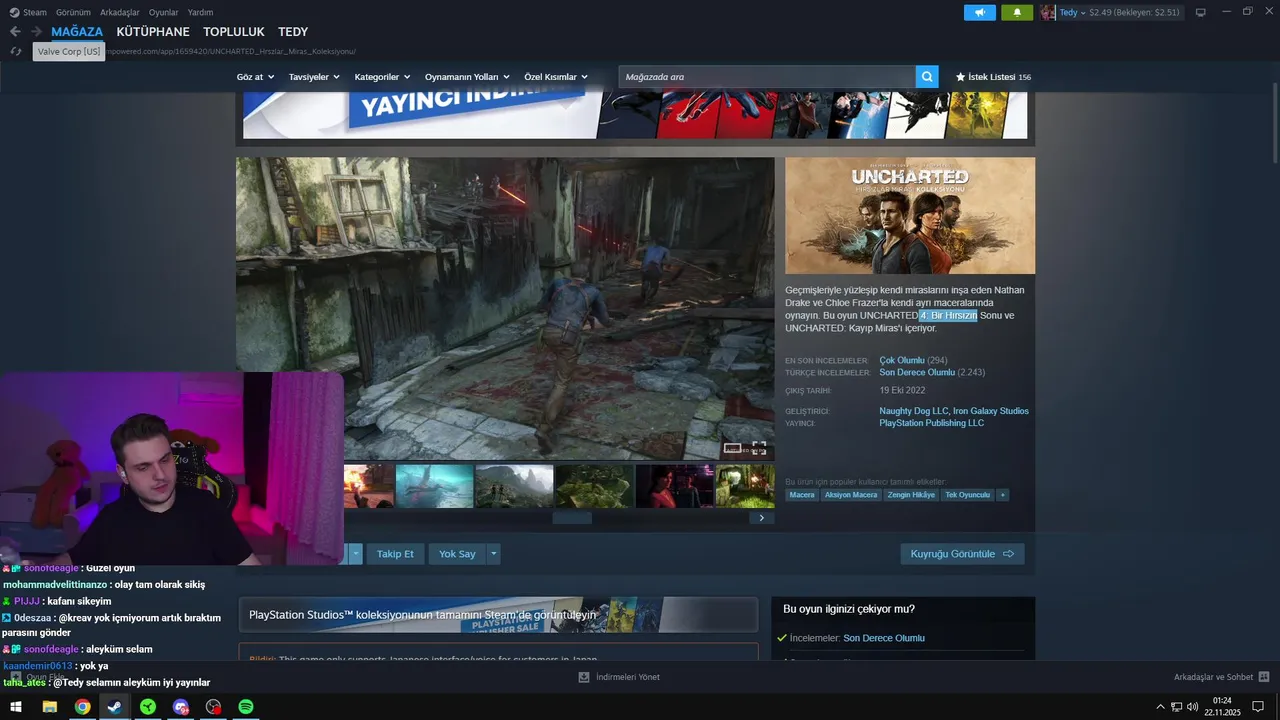Open the green branch-logo app on taskbar

[148, 707]
